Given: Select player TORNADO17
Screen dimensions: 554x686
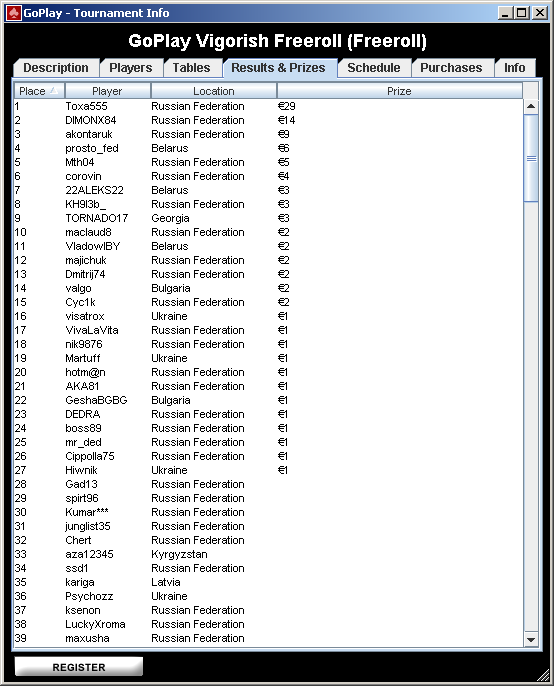Looking at the screenshot, I should (x=97, y=218).
